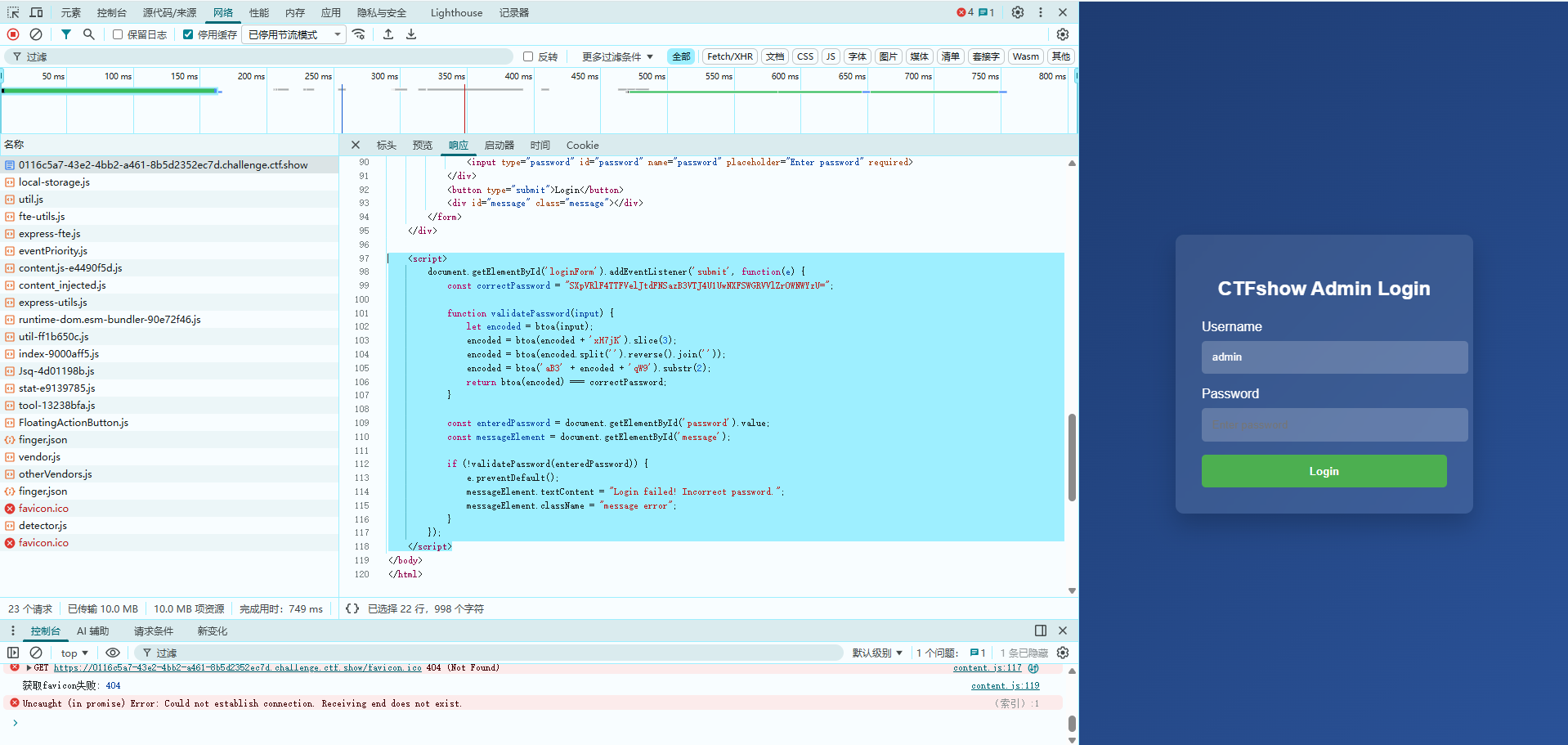Toggle the device toolbar icon

pyautogui.click(x=37, y=12)
